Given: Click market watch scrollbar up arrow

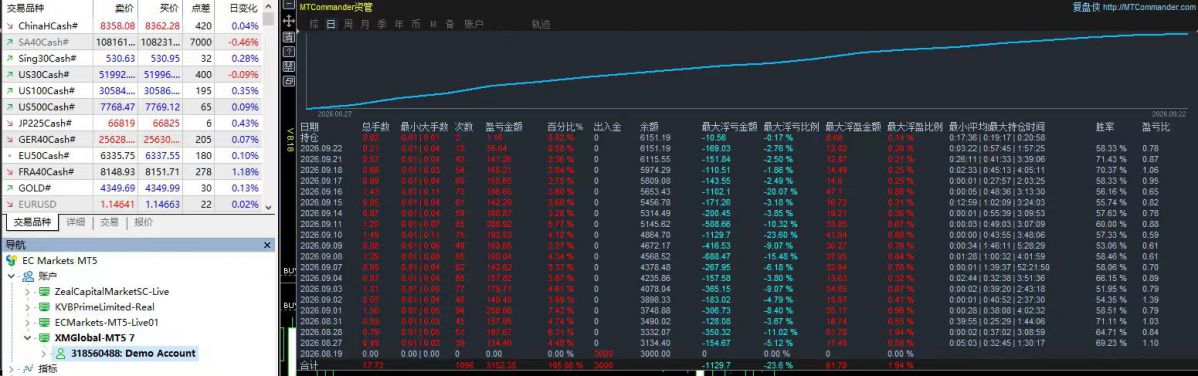Looking at the screenshot, I should tap(268, 6).
